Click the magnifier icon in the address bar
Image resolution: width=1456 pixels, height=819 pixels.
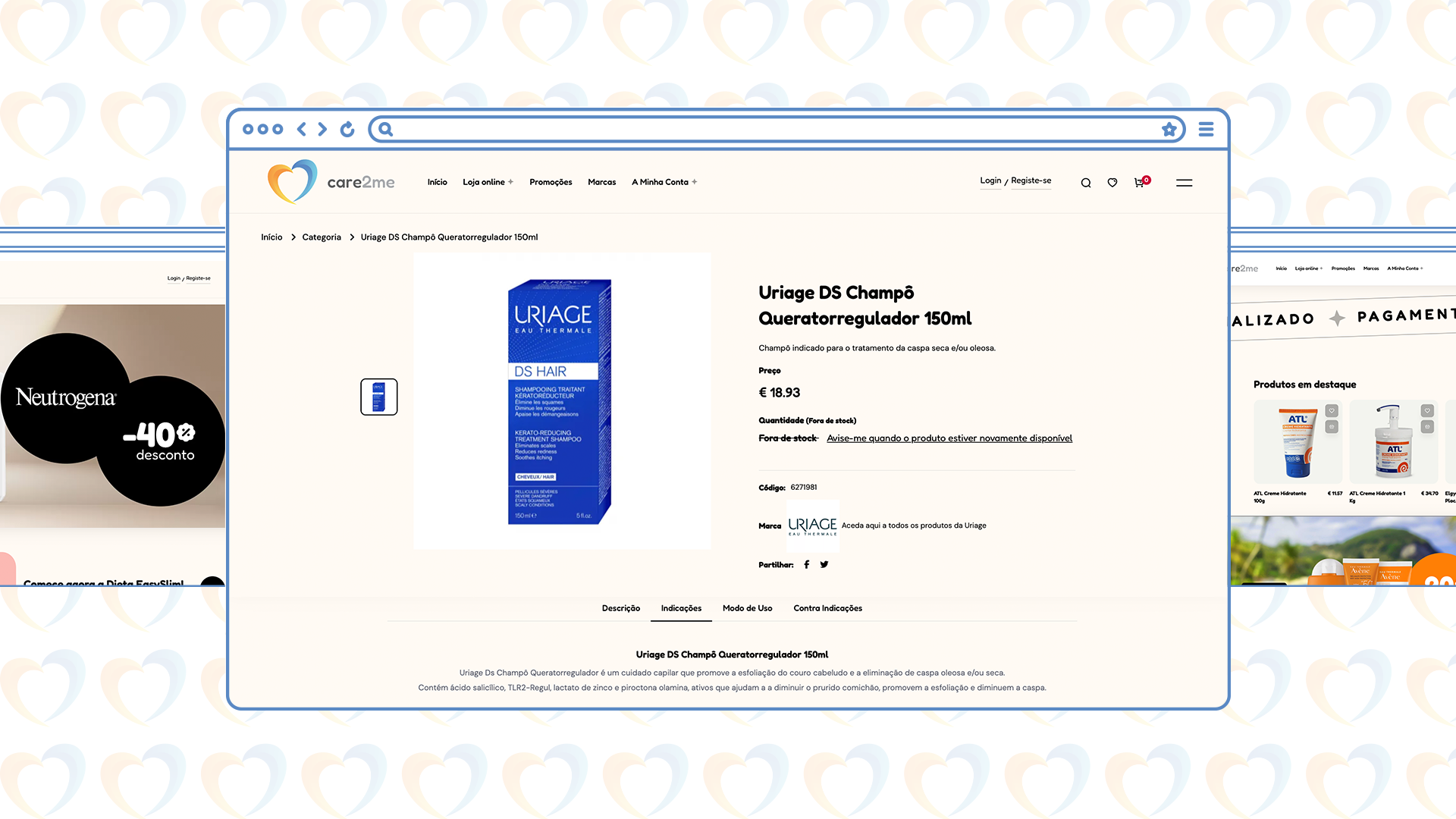(385, 129)
